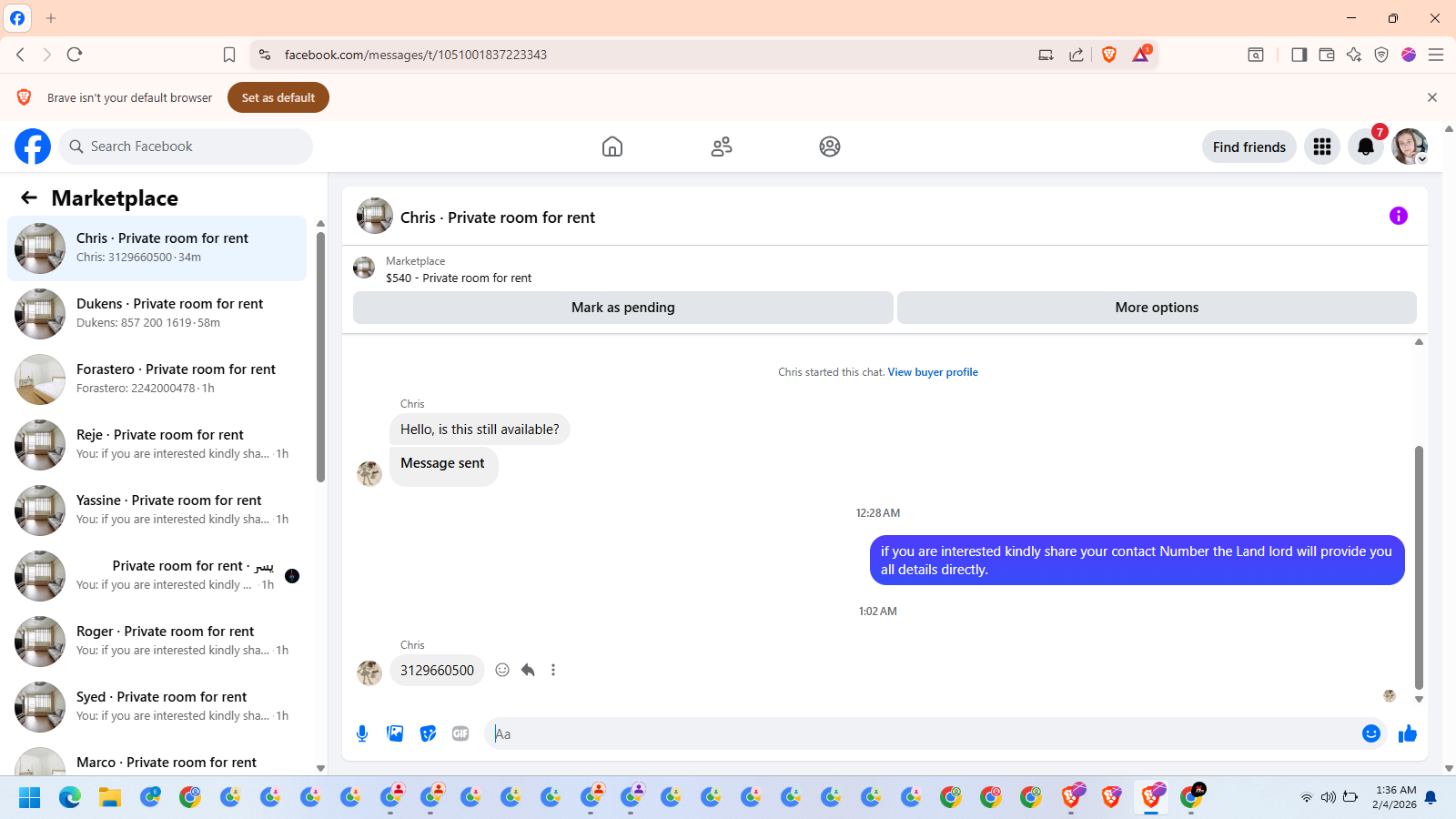Viewport: 1456px width, 819px height.
Task: Click the blue sent message bubble
Action: [1137, 560]
